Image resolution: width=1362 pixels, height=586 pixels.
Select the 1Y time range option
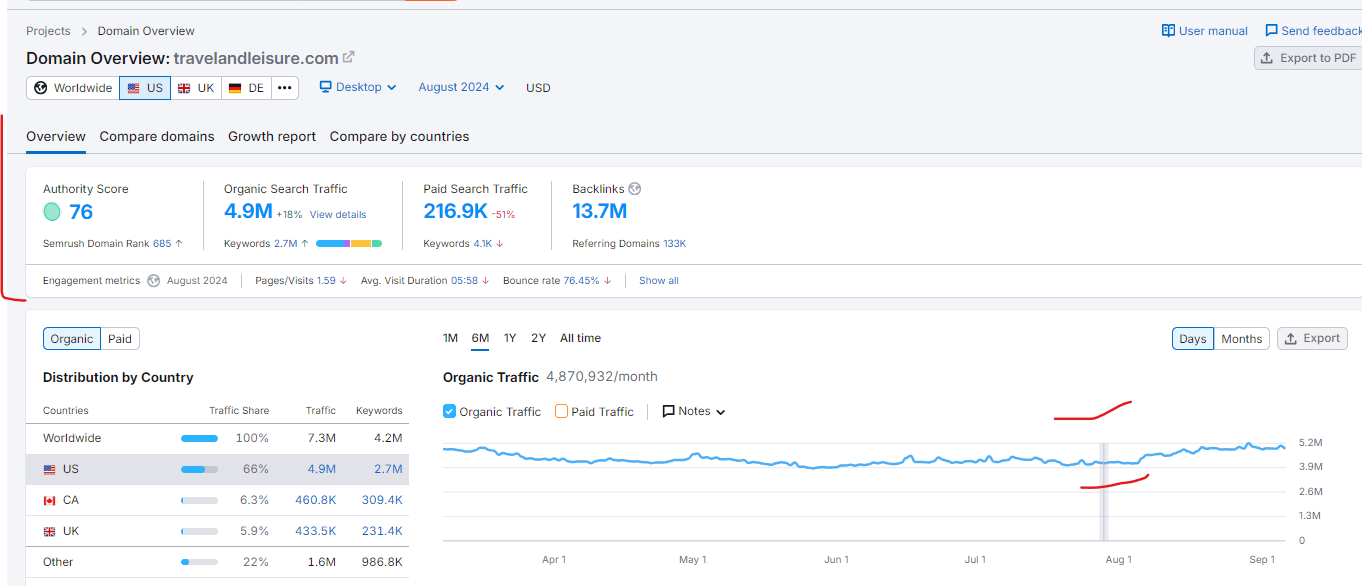coord(510,338)
